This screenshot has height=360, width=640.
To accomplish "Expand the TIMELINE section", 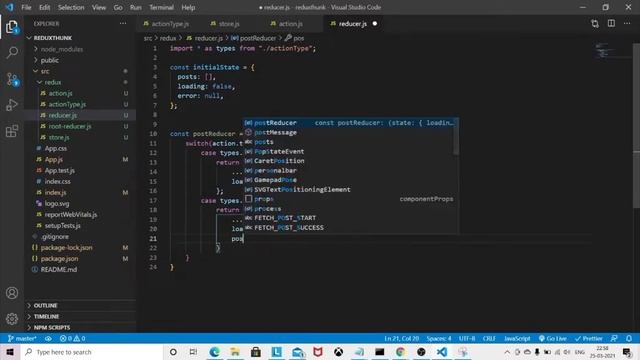I will pos(46,316).
